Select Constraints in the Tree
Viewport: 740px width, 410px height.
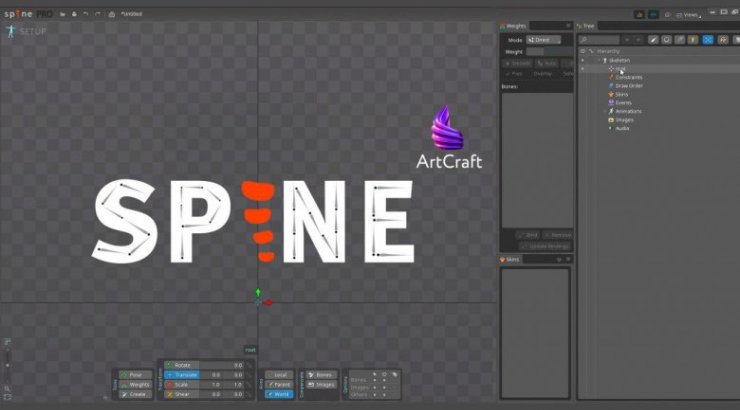click(625, 77)
